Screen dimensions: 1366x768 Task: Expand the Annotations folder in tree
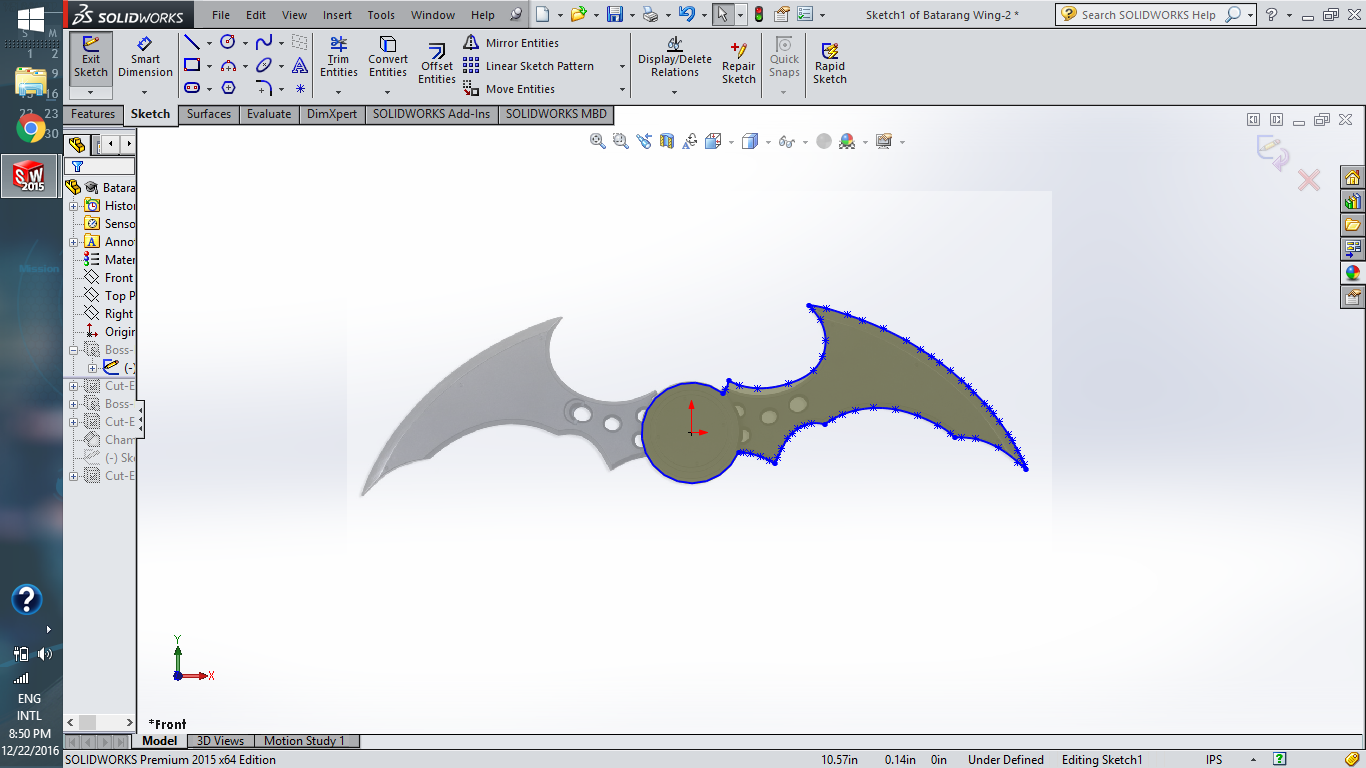[74, 242]
